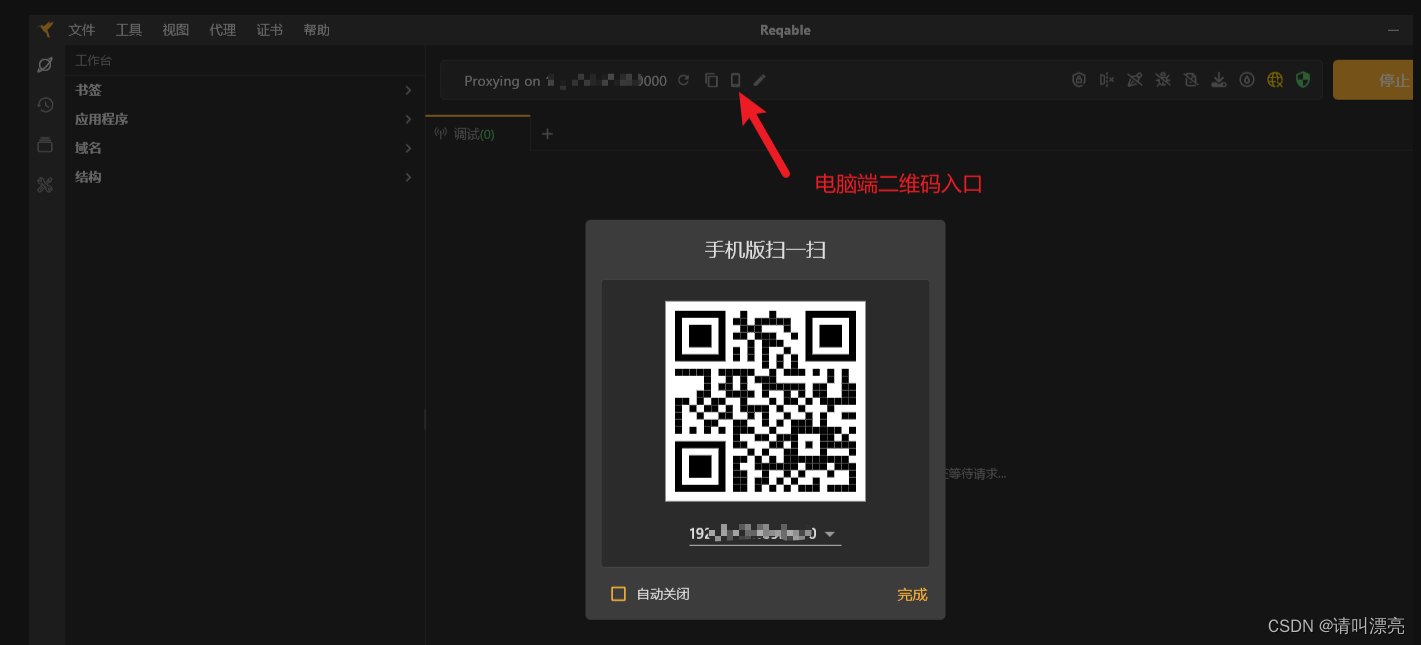
Task: Open the IP address dropdown below the QR code
Action: coord(765,534)
